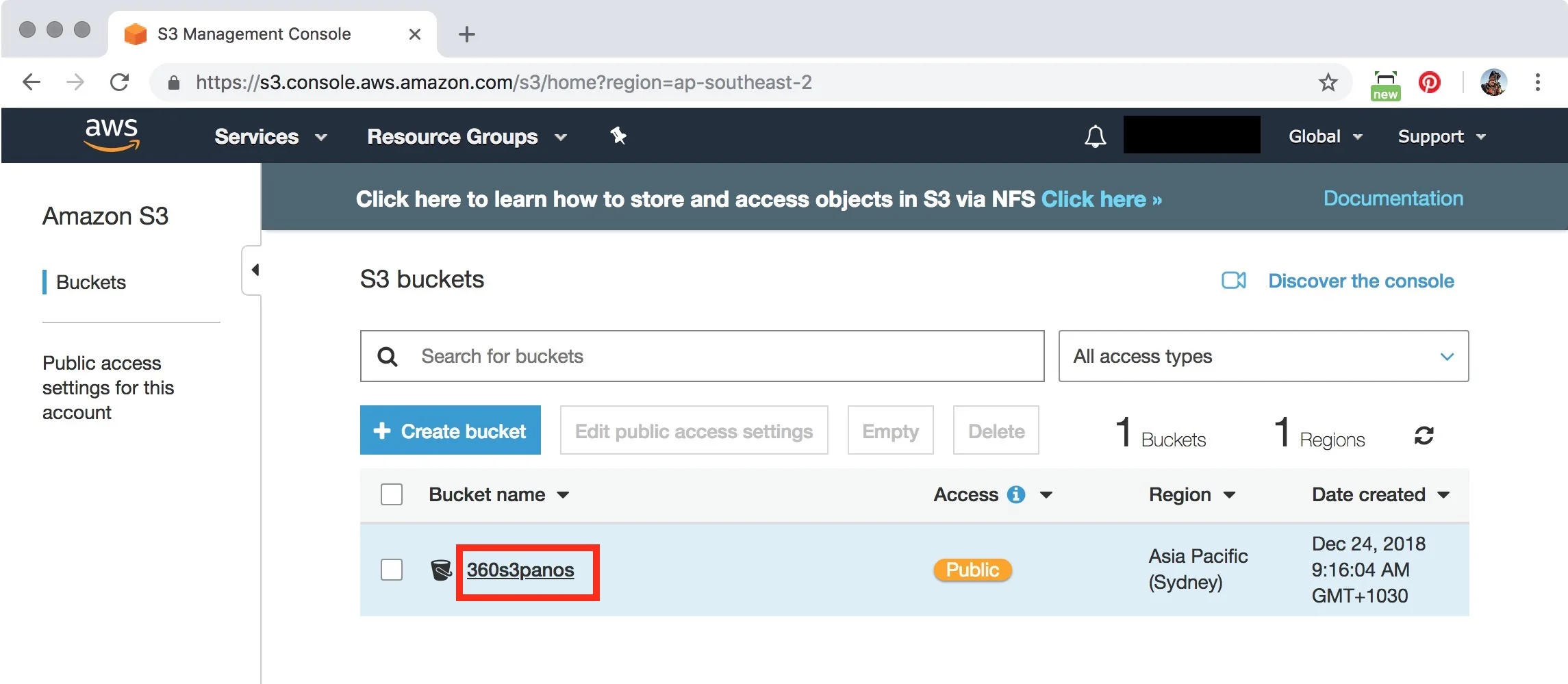Sort by Date created column
The width and height of the screenshot is (1568, 684).
point(1381,494)
